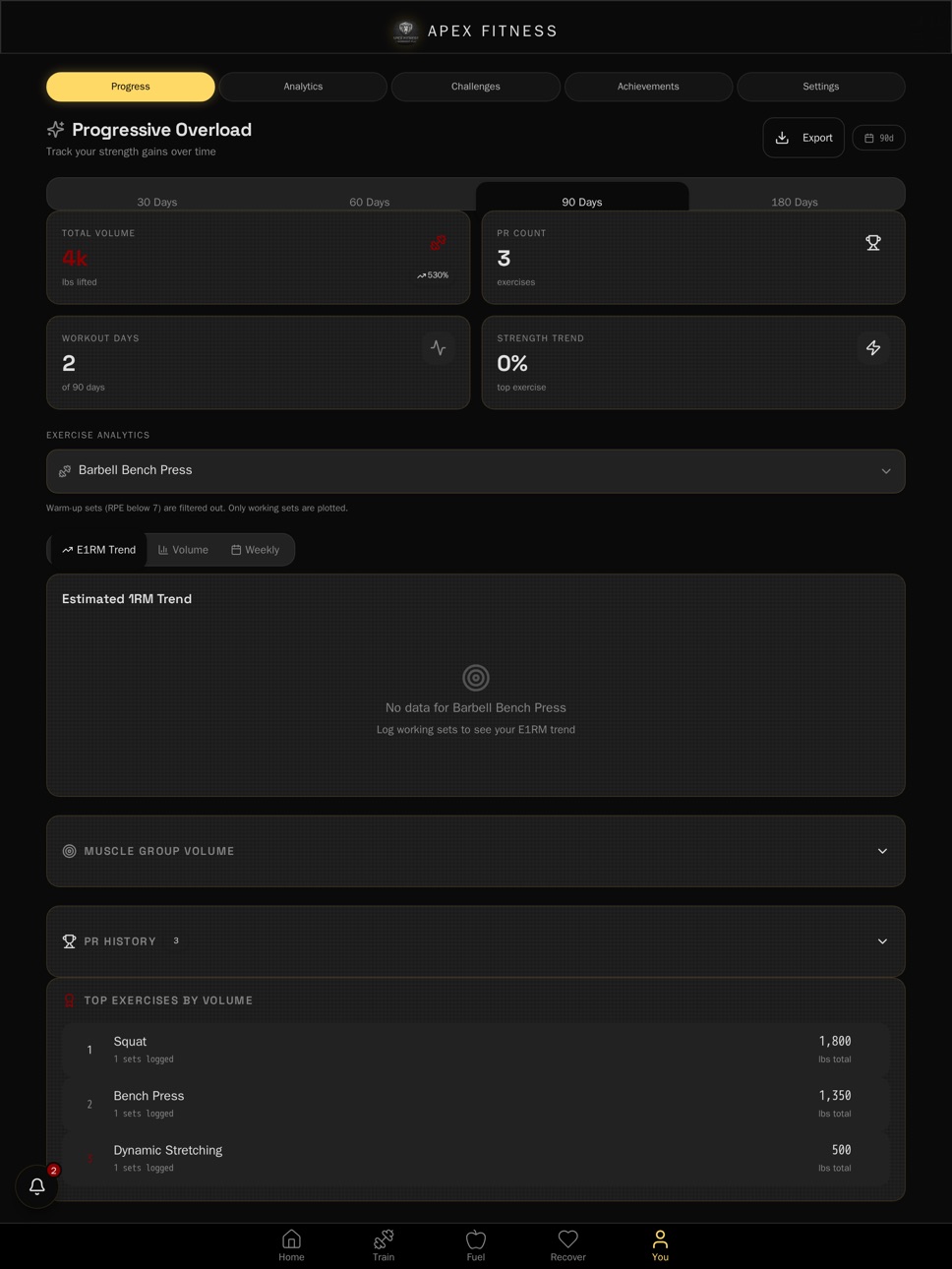
Task: Expand the PR History section chevron
Action: pyautogui.click(x=882, y=941)
